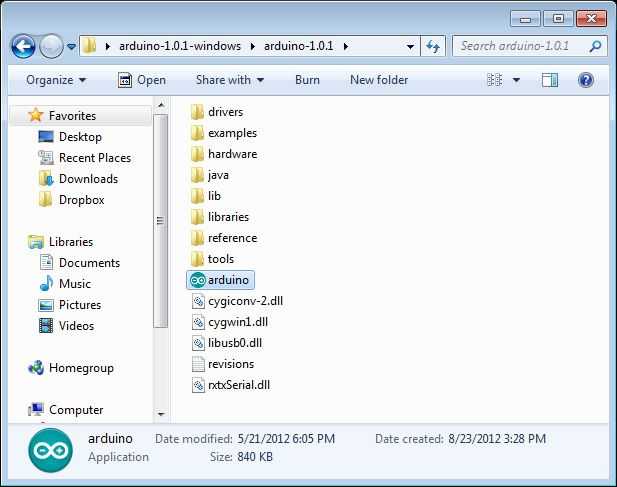The image size is (617, 487).
Task: Select the arduino application icon in list
Action: [x=198, y=280]
